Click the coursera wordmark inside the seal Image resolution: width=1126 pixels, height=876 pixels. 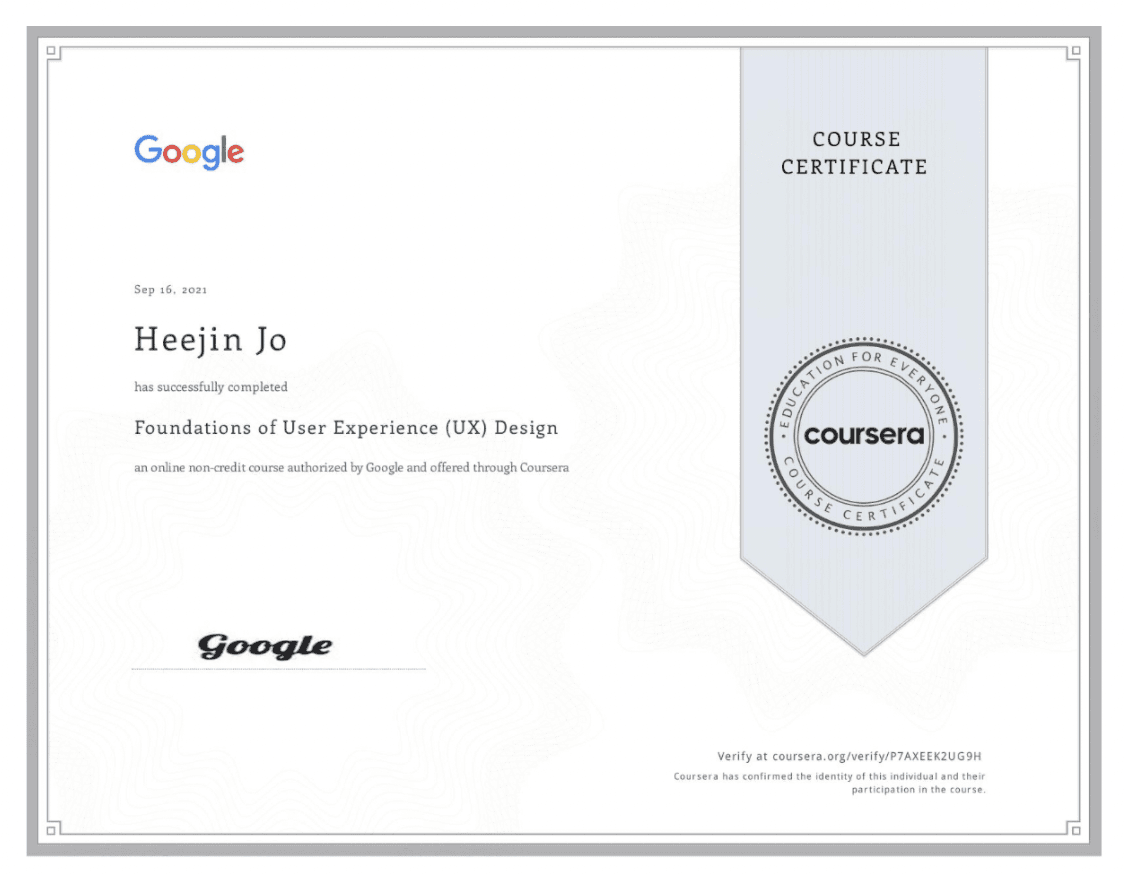click(864, 434)
